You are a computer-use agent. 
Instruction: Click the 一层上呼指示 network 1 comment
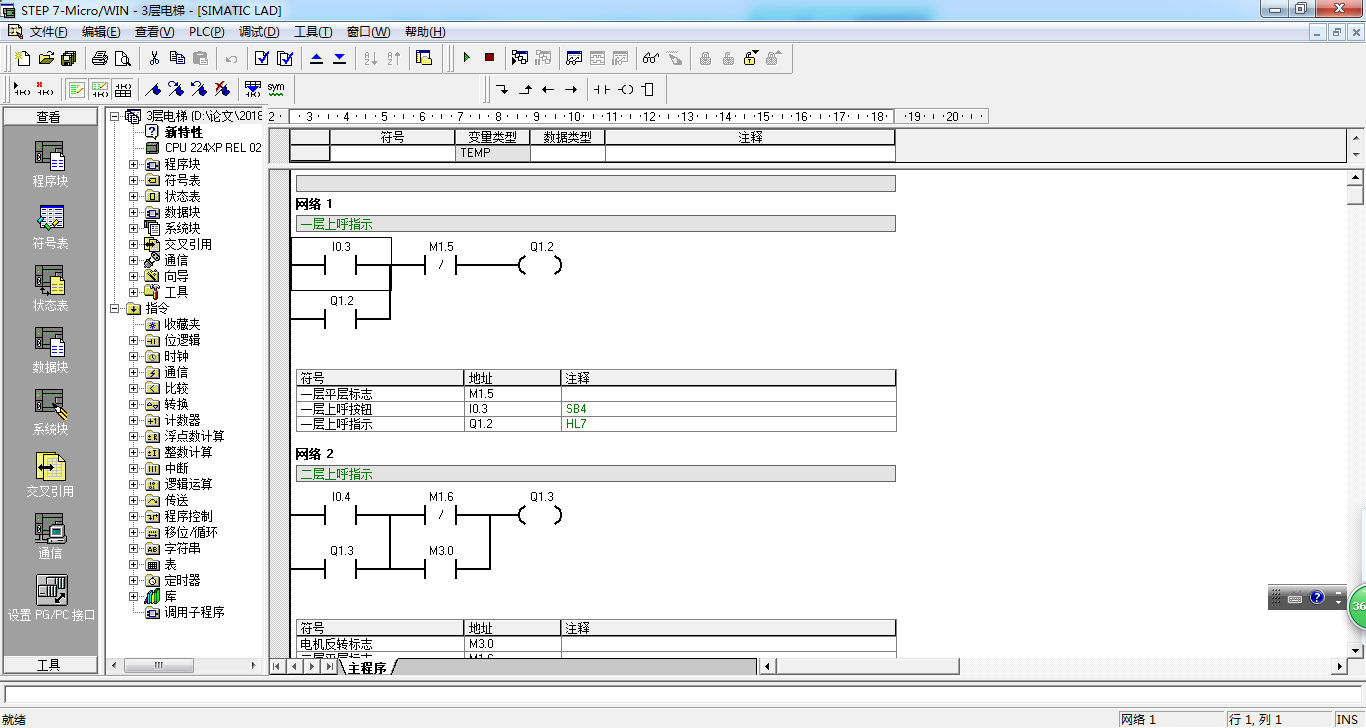(595, 224)
